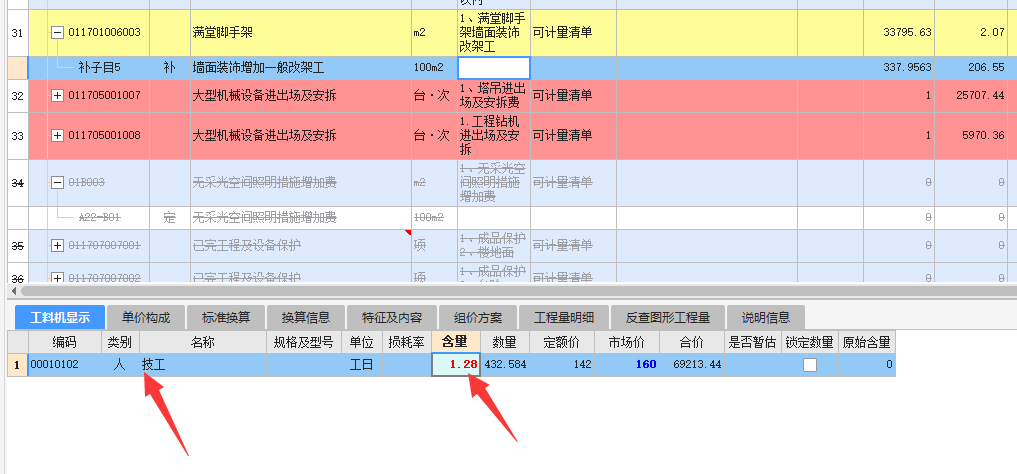Screen dimensions: 1017x474
Task: Click the 数量 column header
Action: [505, 342]
